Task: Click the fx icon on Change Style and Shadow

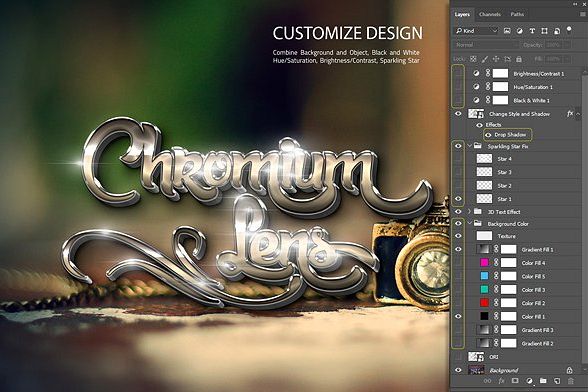Action: (x=570, y=114)
